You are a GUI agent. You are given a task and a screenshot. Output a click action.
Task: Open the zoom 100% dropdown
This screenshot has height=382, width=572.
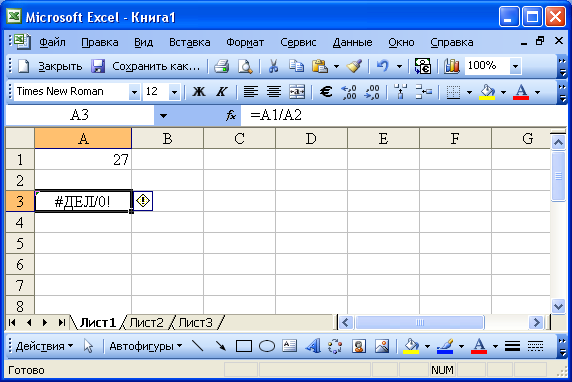515,66
